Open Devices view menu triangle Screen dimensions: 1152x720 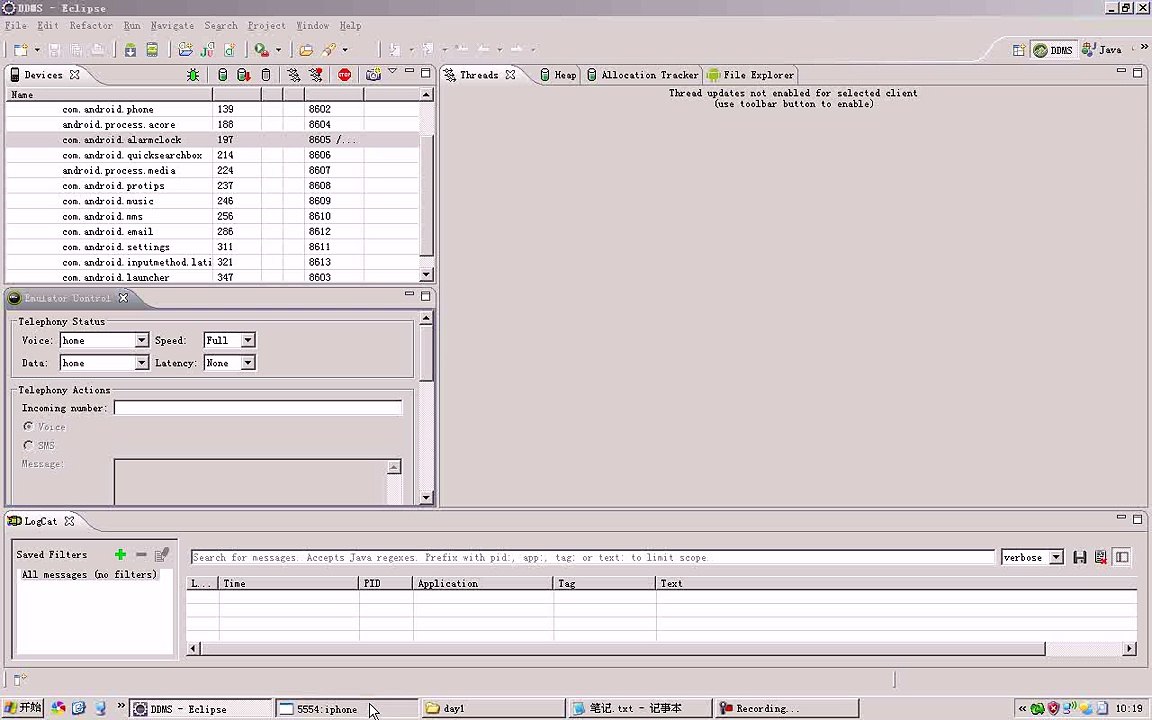[x=392, y=71]
